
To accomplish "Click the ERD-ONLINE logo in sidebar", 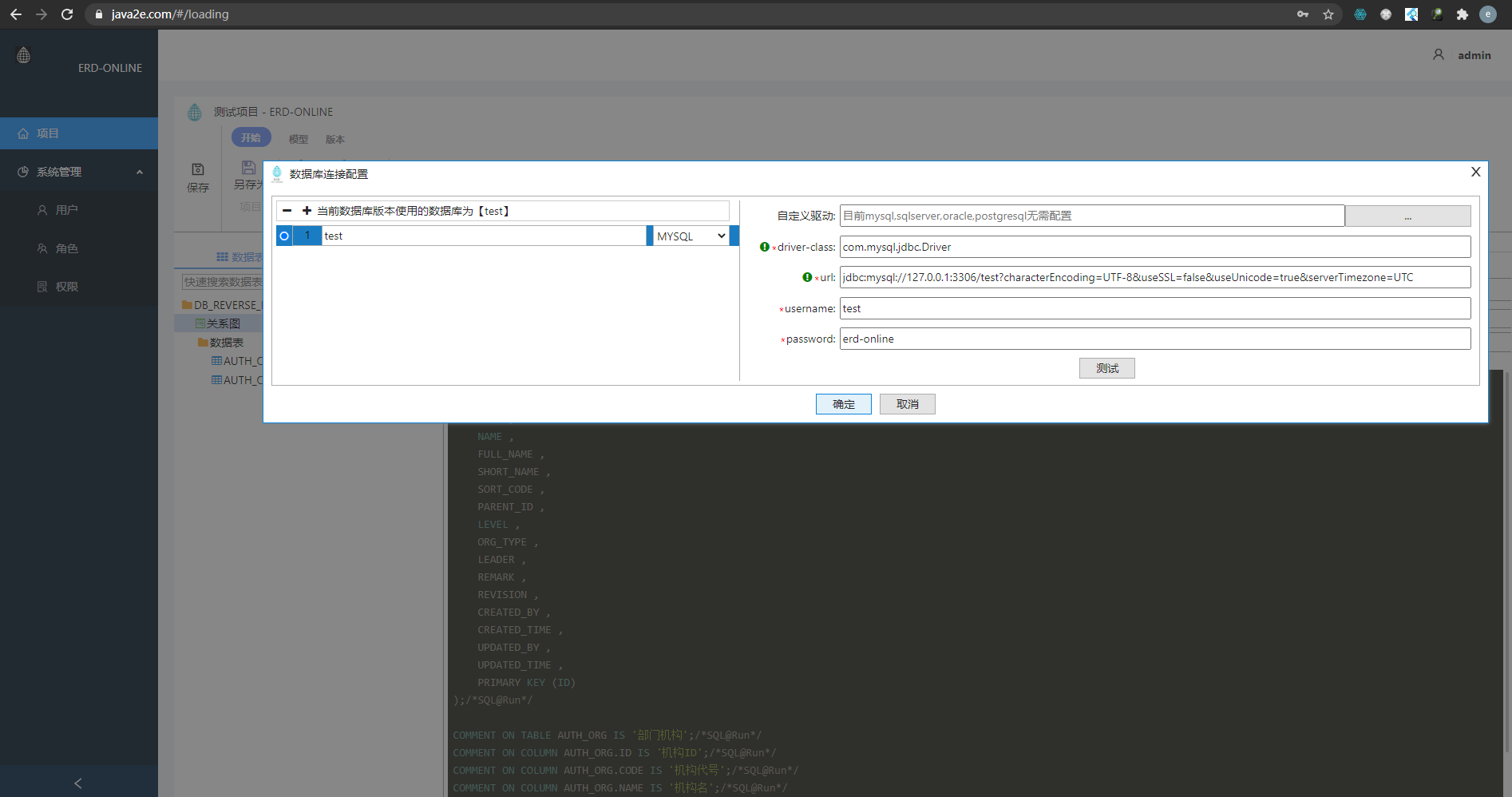I will pyautogui.click(x=24, y=55).
